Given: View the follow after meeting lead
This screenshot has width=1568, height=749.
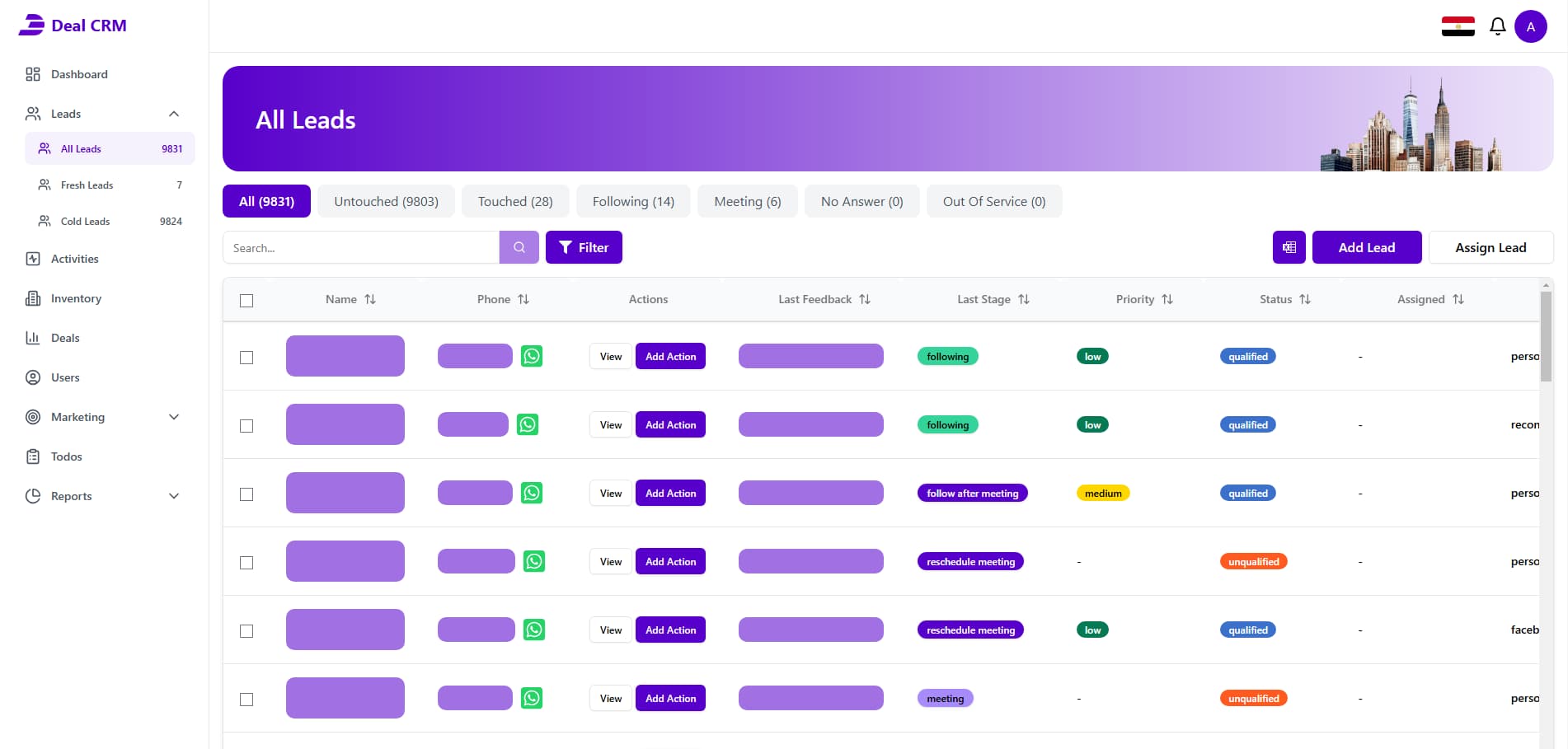Looking at the screenshot, I should point(611,493).
